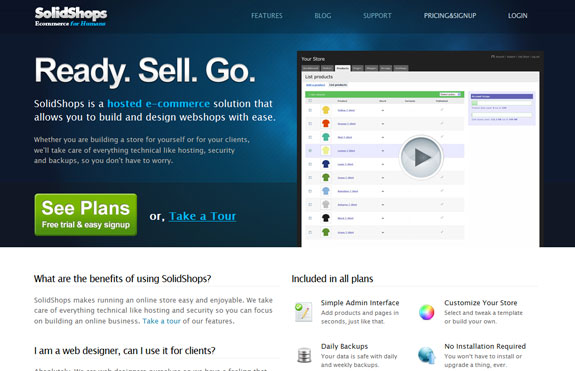Click the Simple Admin Interface checklist icon
Viewport: 575px width, 371px height.
point(304,312)
